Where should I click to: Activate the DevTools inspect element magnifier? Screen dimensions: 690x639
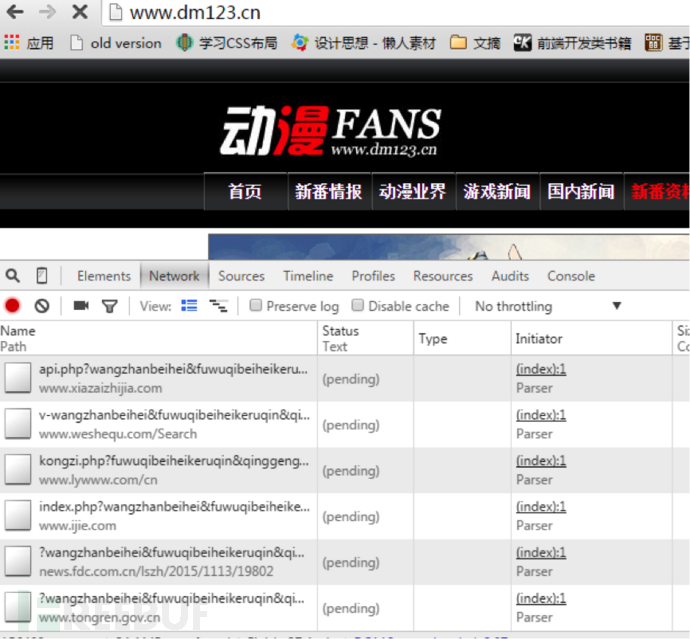coord(13,276)
